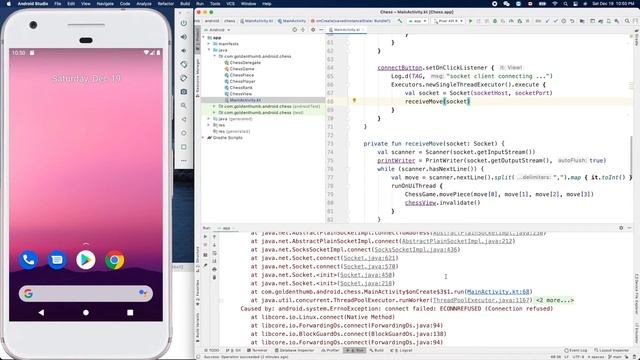
Task: Raise emulator volume with the top speaker icon
Action: [x=184, y=37]
